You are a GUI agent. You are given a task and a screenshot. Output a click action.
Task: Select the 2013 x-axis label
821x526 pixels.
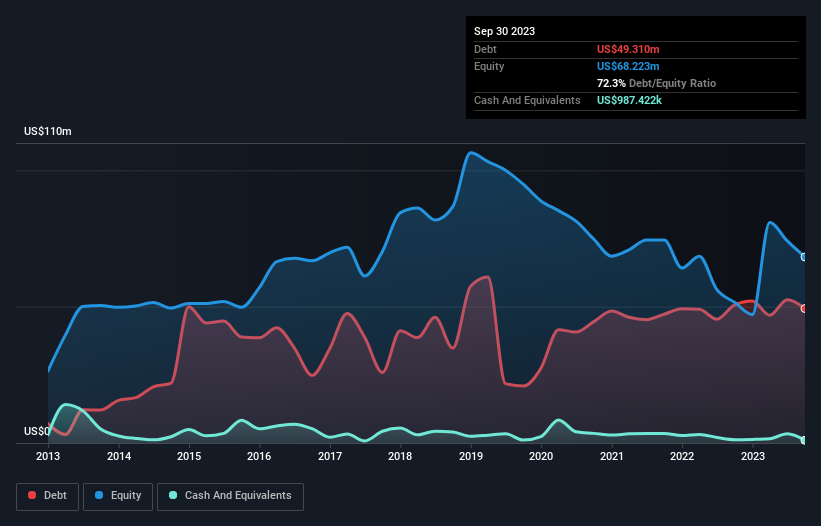48,457
